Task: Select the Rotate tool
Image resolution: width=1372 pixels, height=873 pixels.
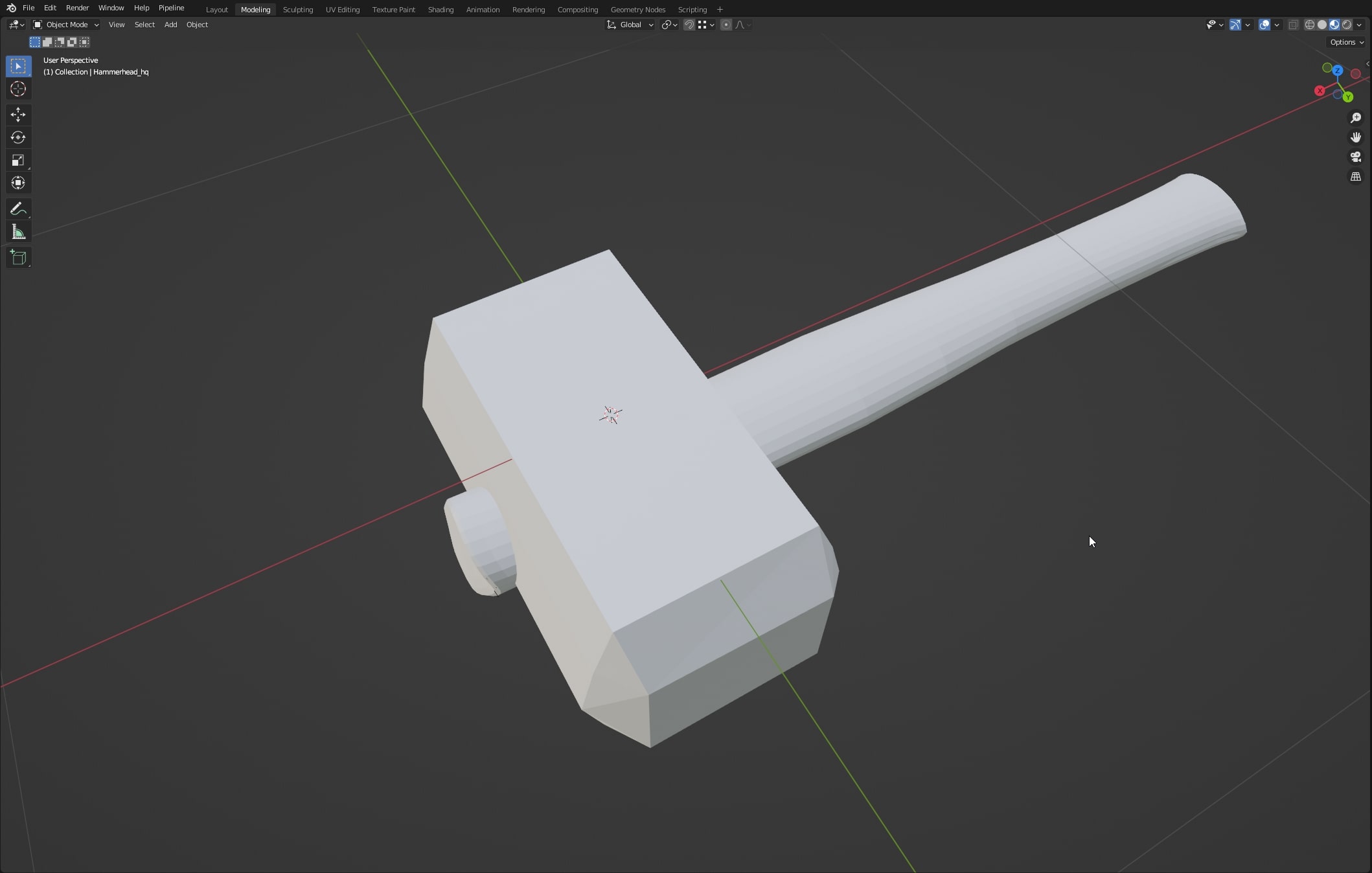Action: coord(18,137)
